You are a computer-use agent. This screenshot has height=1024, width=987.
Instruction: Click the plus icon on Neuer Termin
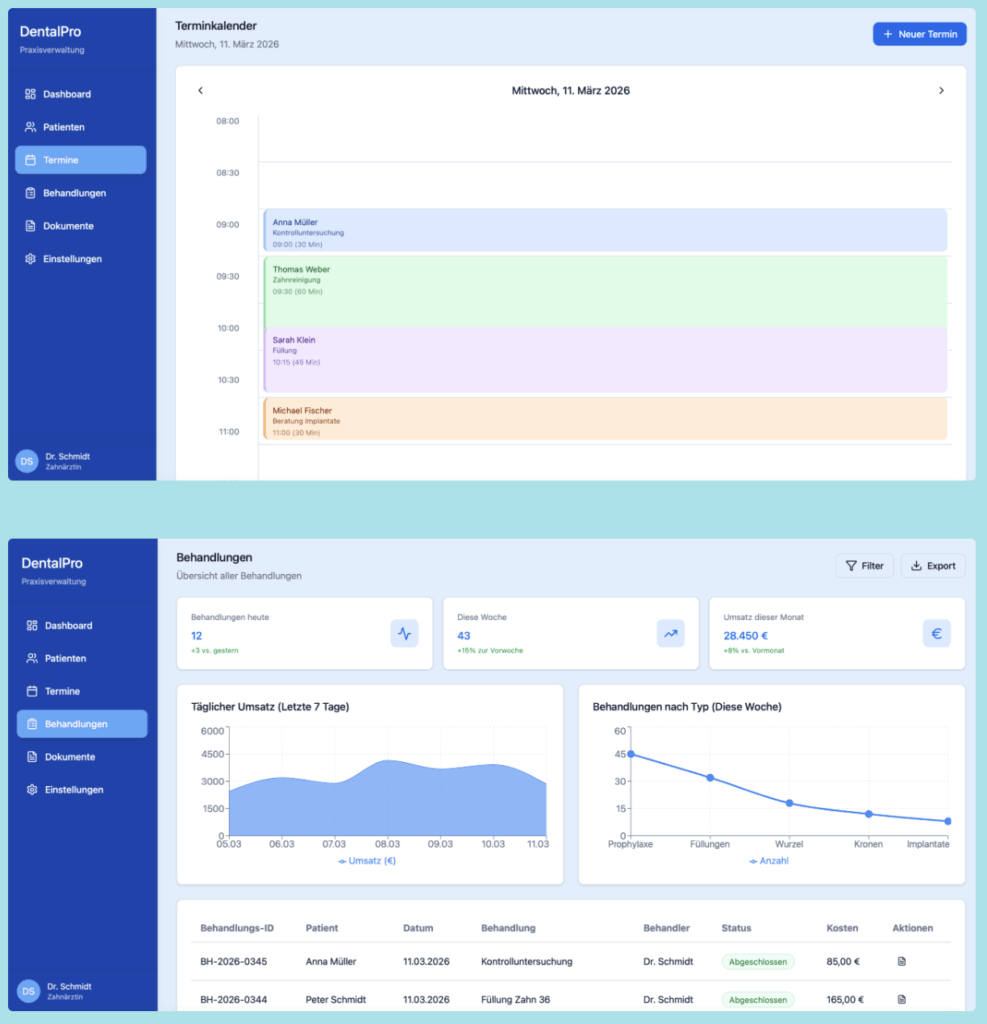coord(887,34)
